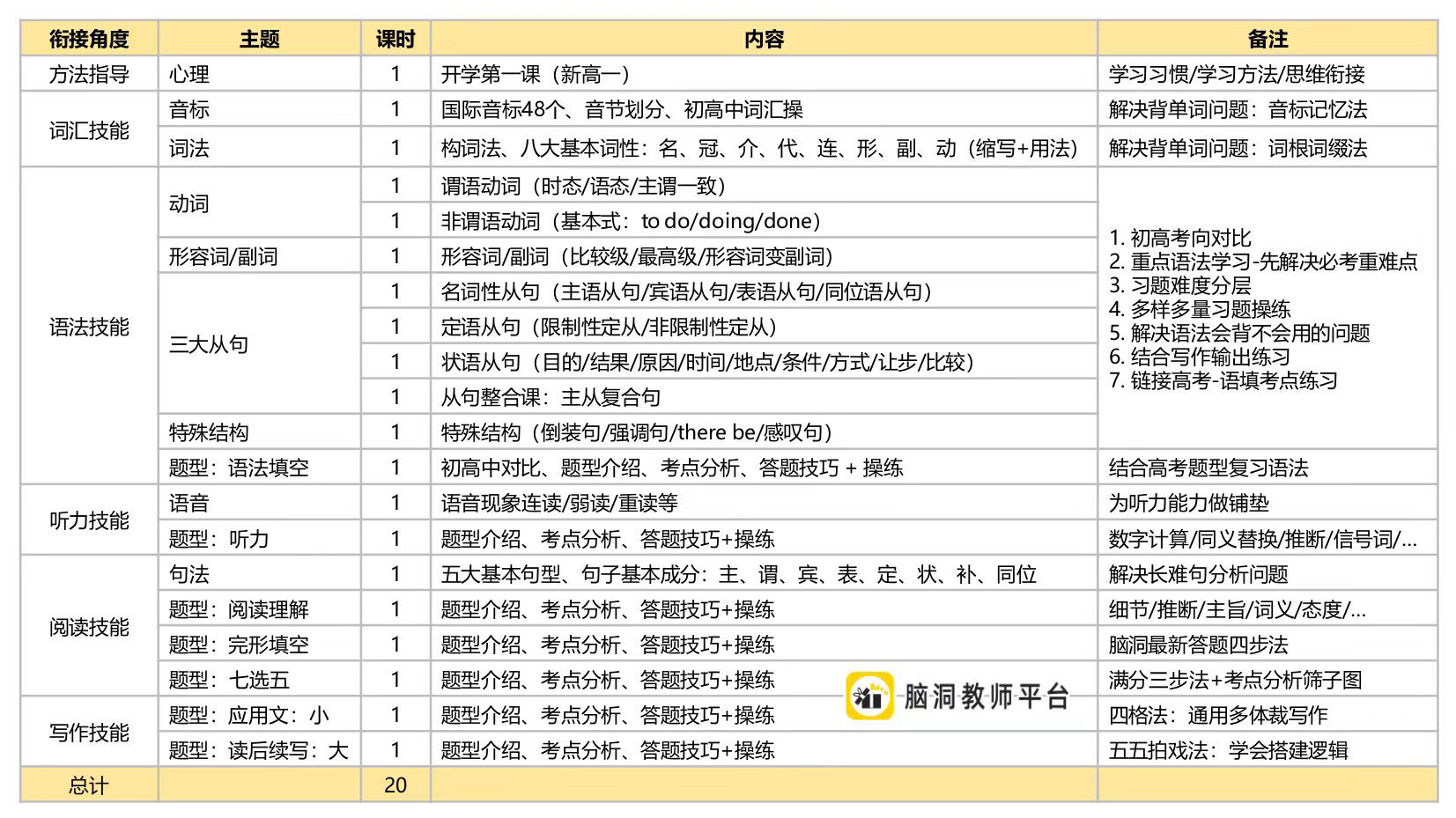Select the 音标 topic cell
The height and width of the screenshot is (818, 1456).
tap(259, 109)
